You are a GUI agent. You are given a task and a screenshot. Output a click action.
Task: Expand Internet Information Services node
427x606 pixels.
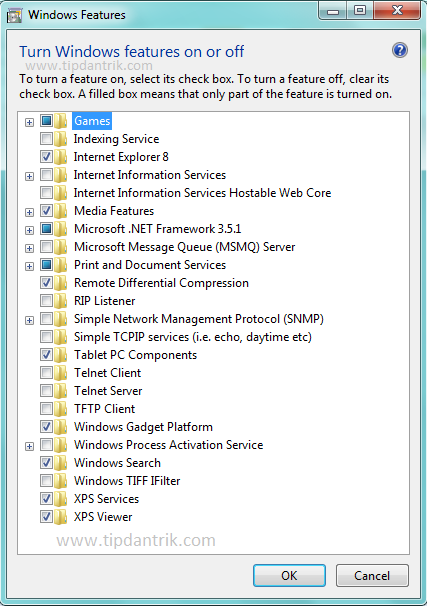click(x=29, y=177)
